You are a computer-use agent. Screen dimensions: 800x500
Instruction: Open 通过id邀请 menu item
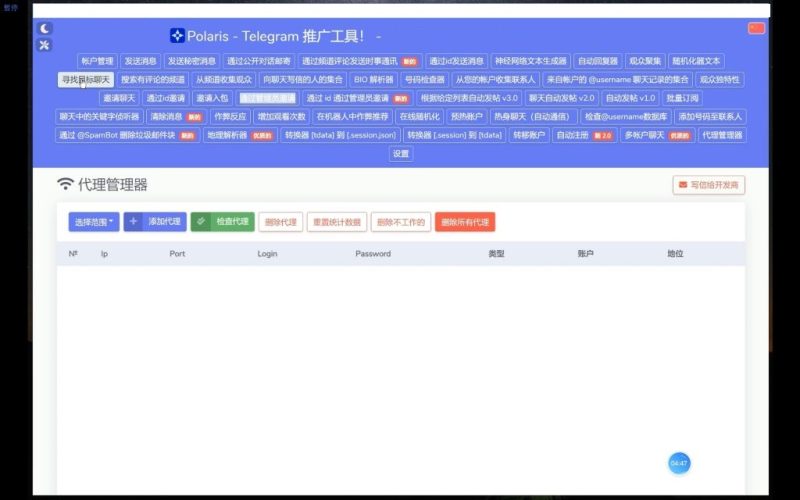[x=166, y=98]
